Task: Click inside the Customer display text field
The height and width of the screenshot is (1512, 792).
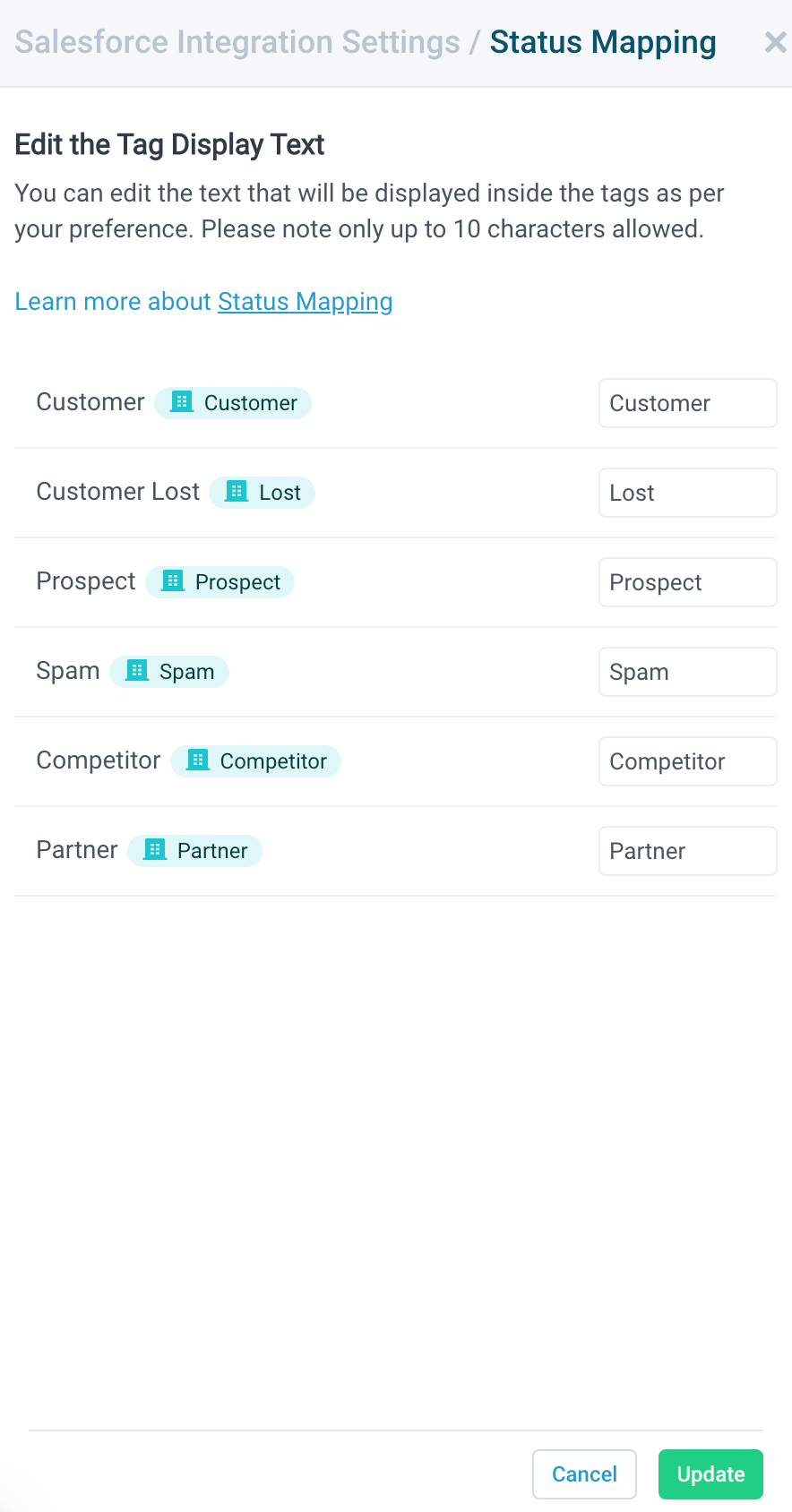Action: pos(687,403)
